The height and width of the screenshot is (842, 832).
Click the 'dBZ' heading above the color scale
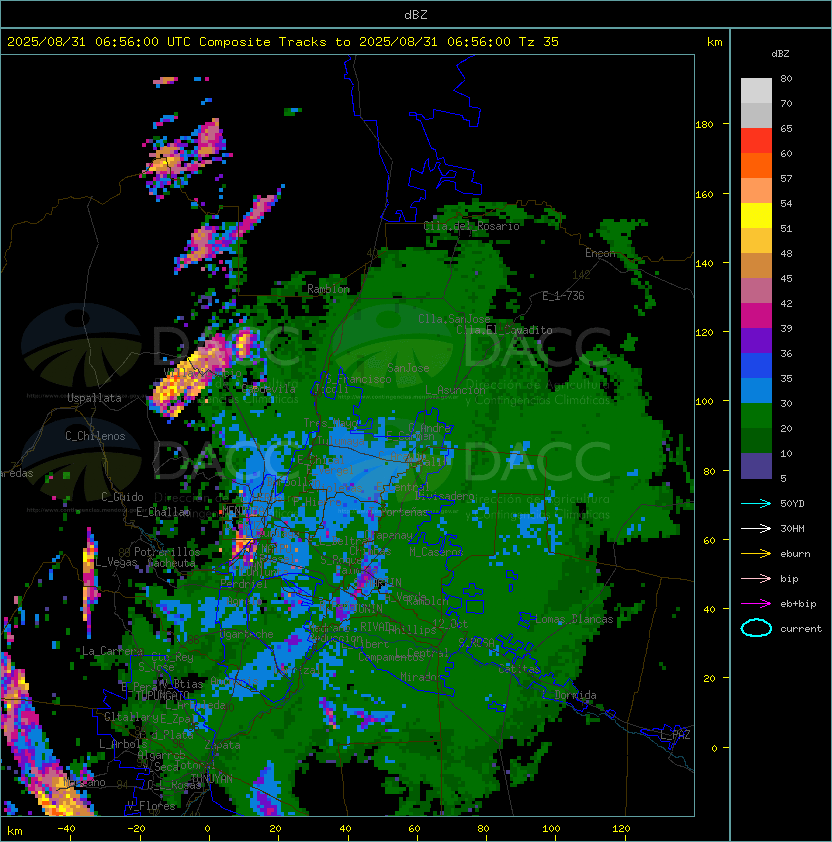point(780,53)
